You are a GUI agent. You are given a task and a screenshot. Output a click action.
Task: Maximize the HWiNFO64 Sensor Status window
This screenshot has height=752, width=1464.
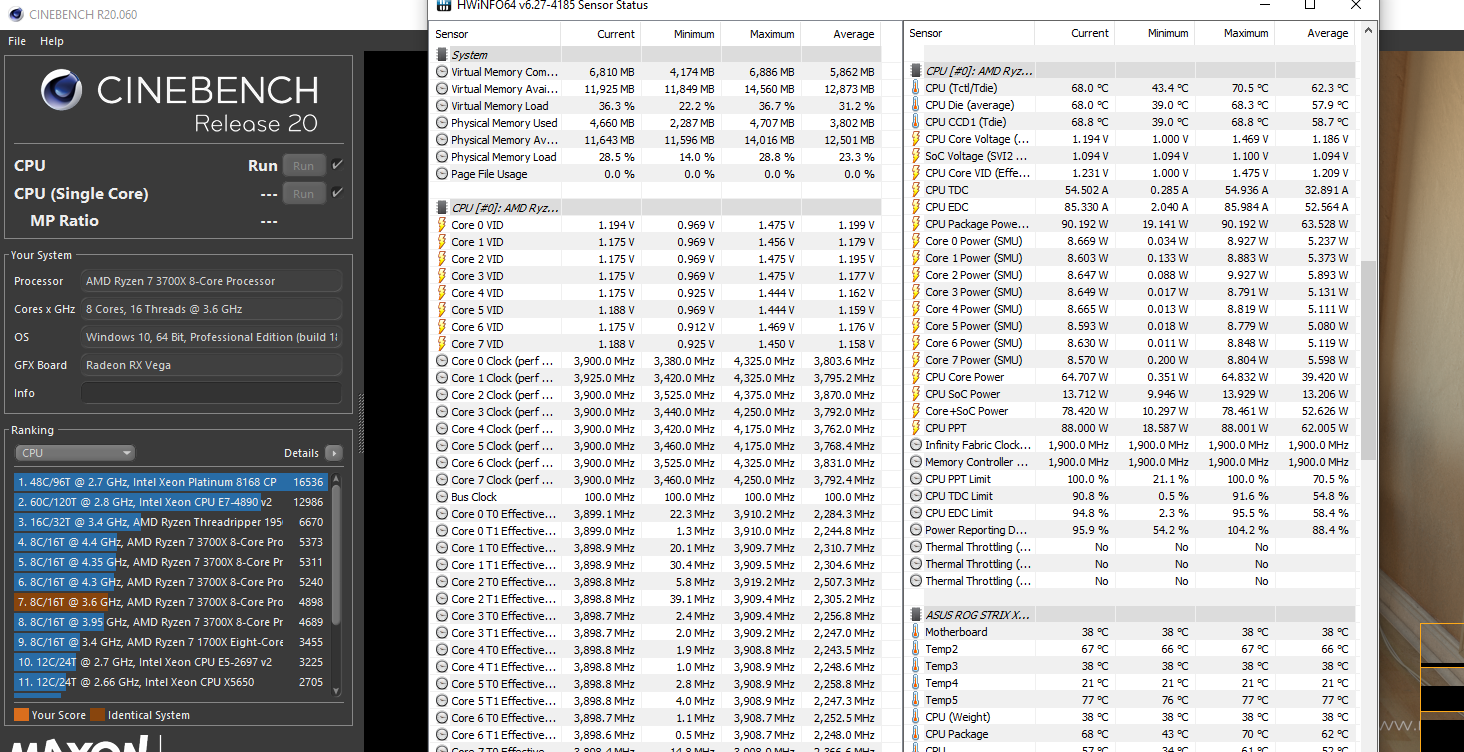(1309, 5)
